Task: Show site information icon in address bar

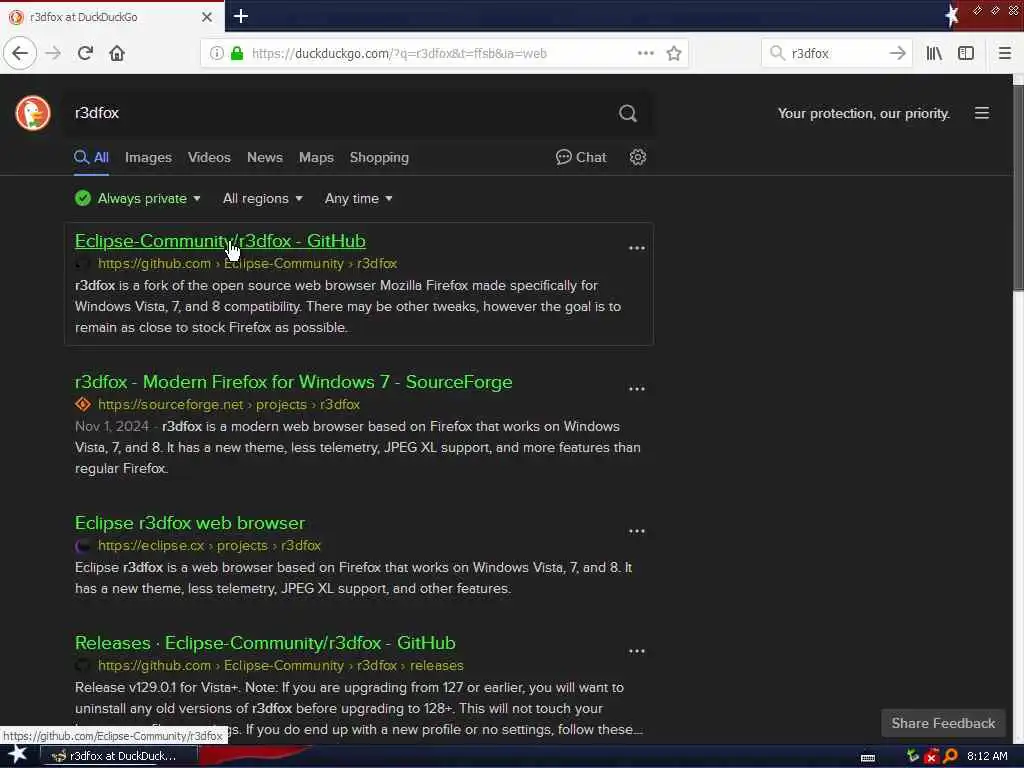Action: [x=216, y=54]
